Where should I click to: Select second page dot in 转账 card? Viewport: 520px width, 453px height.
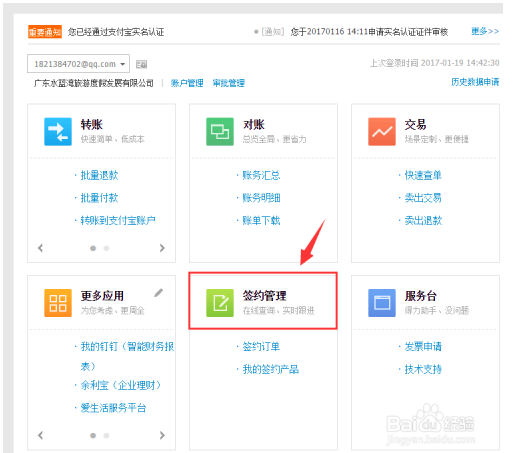(x=106, y=248)
